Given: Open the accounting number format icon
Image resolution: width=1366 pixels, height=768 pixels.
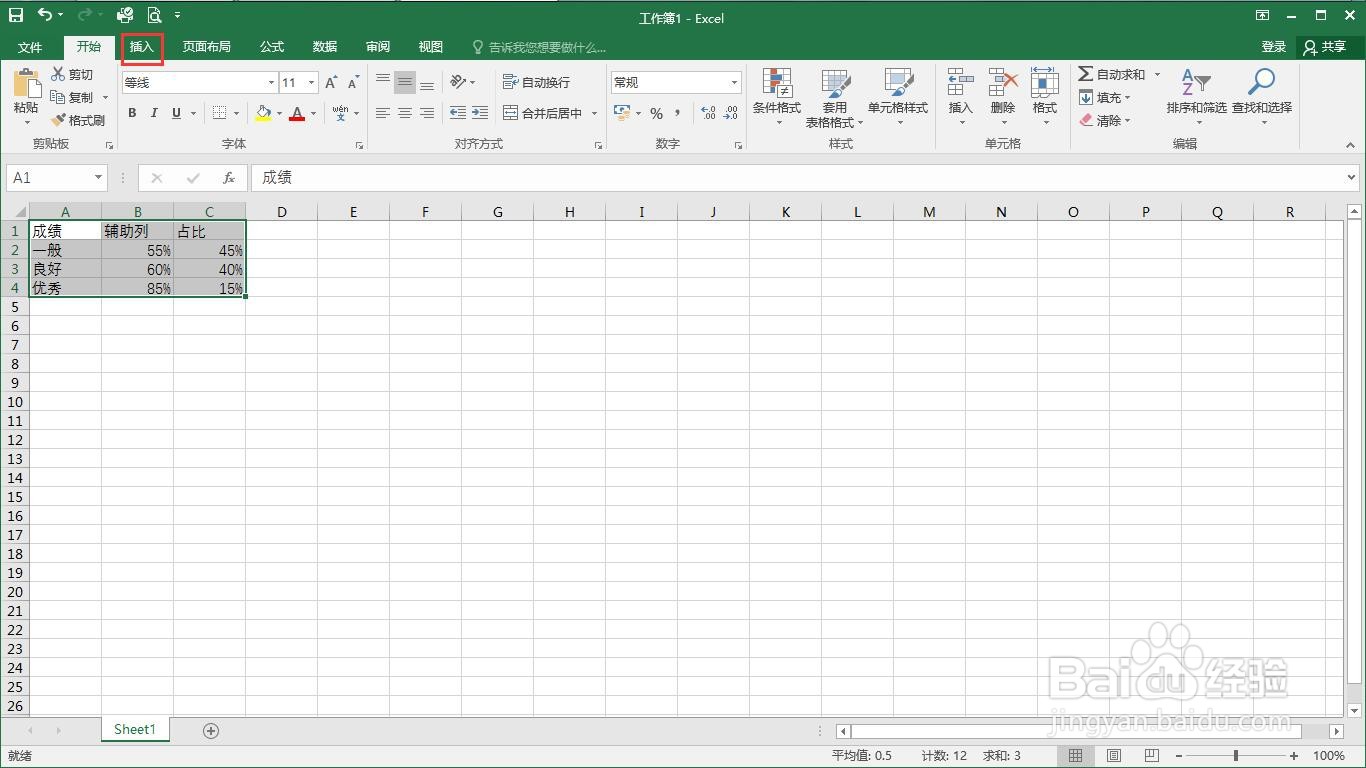Looking at the screenshot, I should tap(622, 113).
